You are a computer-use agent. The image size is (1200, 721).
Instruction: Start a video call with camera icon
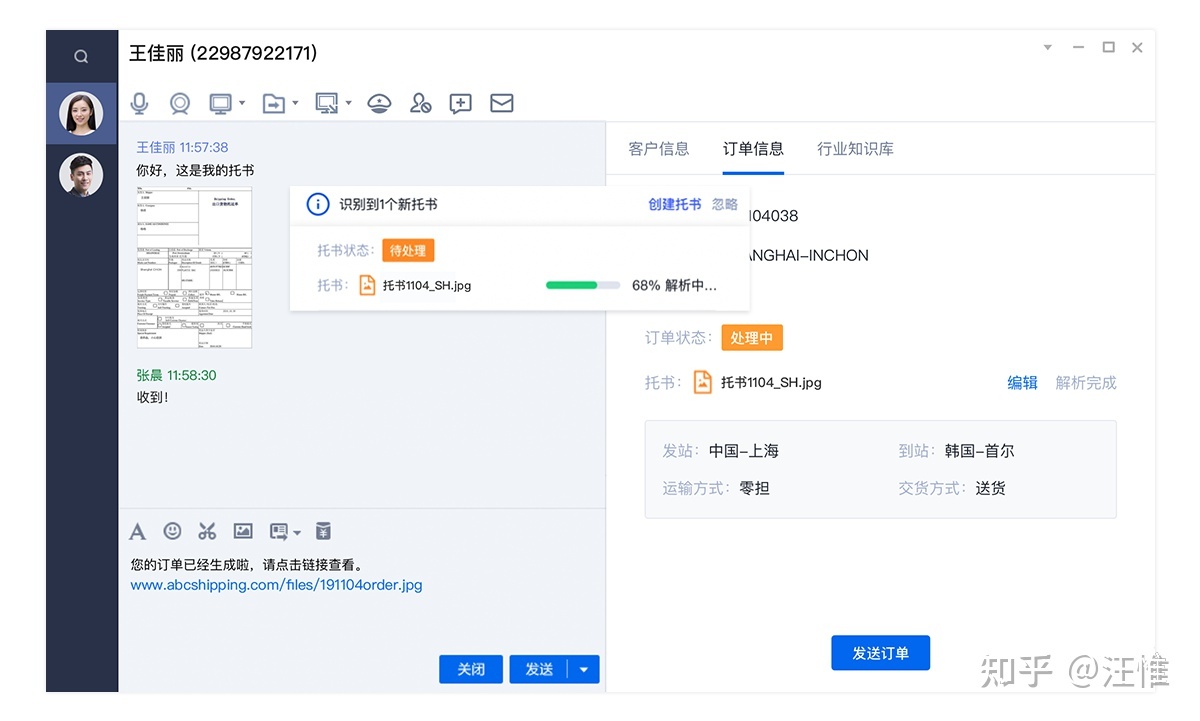click(180, 103)
